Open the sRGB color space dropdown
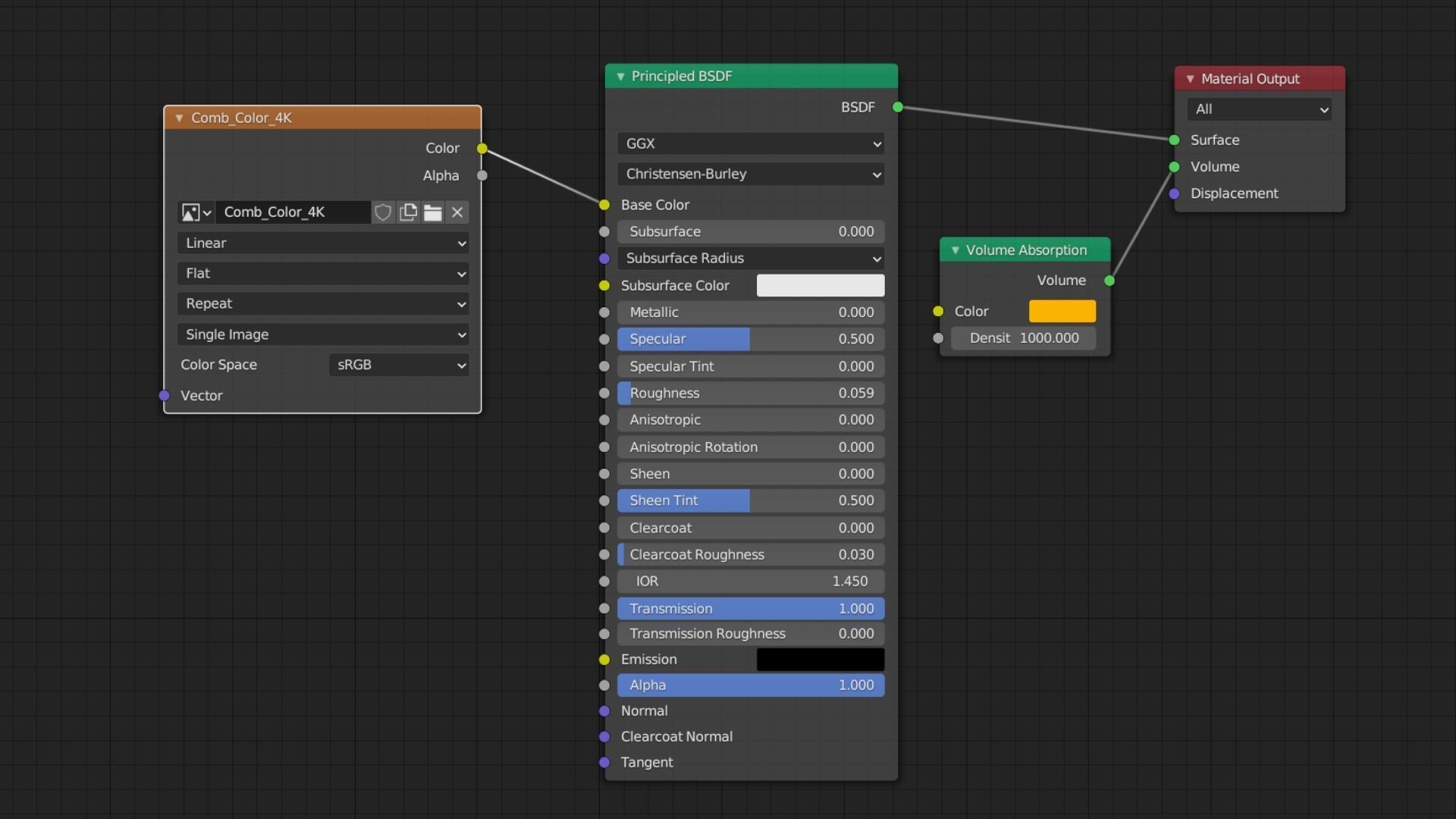This screenshot has width=1456, height=819. tap(399, 365)
